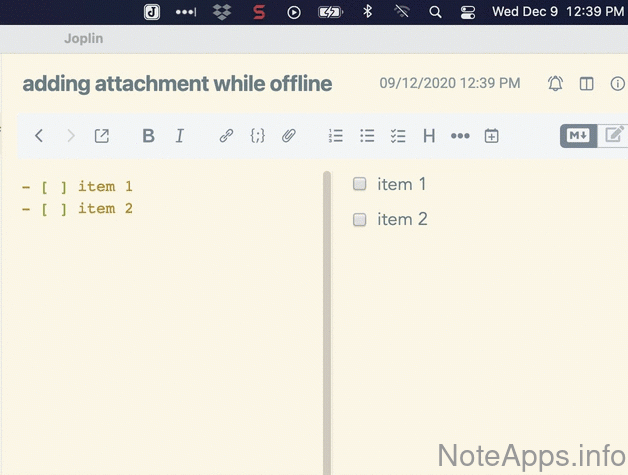Image resolution: width=628 pixels, height=475 pixels.
Task: Check the item 1 checkbox
Action: pos(360,184)
